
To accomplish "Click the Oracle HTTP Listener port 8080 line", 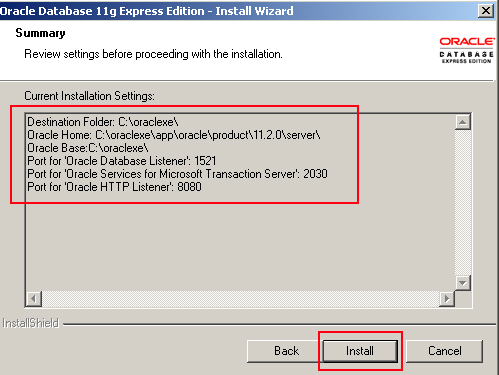I will [115, 187].
